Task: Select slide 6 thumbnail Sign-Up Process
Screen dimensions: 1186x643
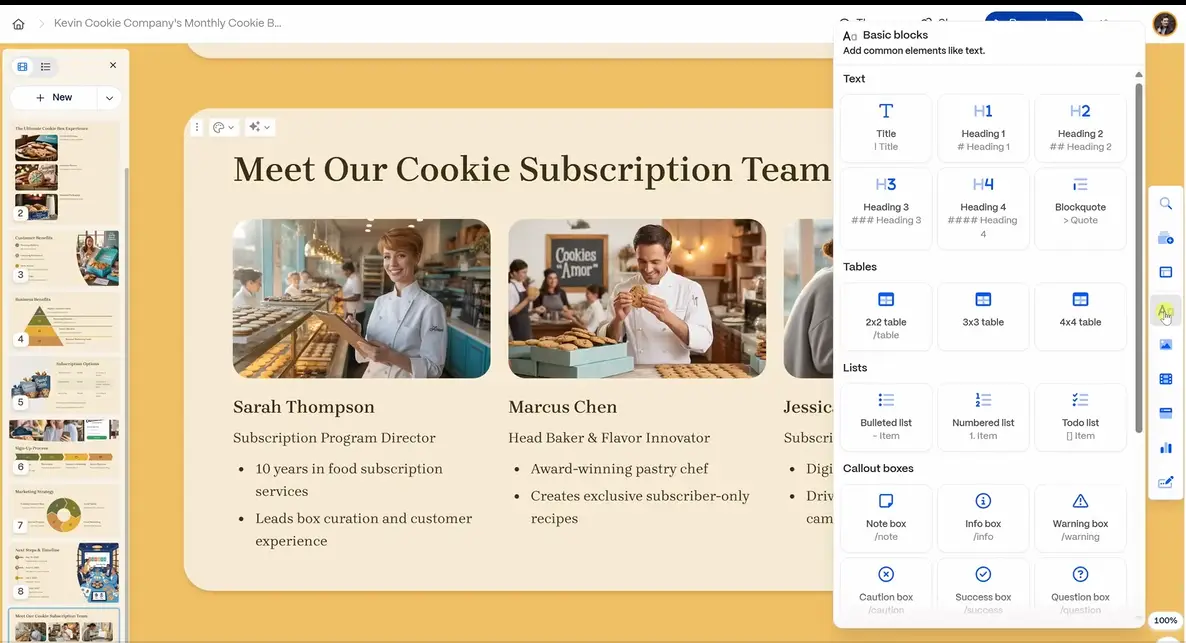Action: (x=64, y=447)
